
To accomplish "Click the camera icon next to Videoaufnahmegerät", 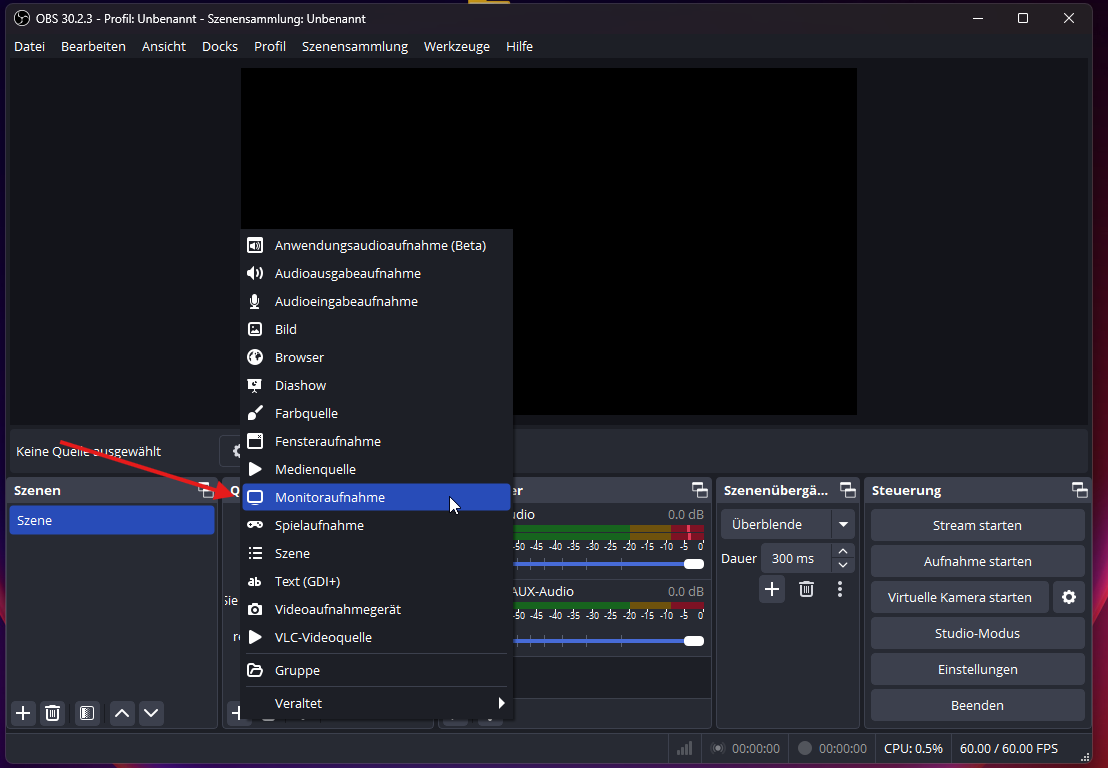I will pyautogui.click(x=255, y=609).
